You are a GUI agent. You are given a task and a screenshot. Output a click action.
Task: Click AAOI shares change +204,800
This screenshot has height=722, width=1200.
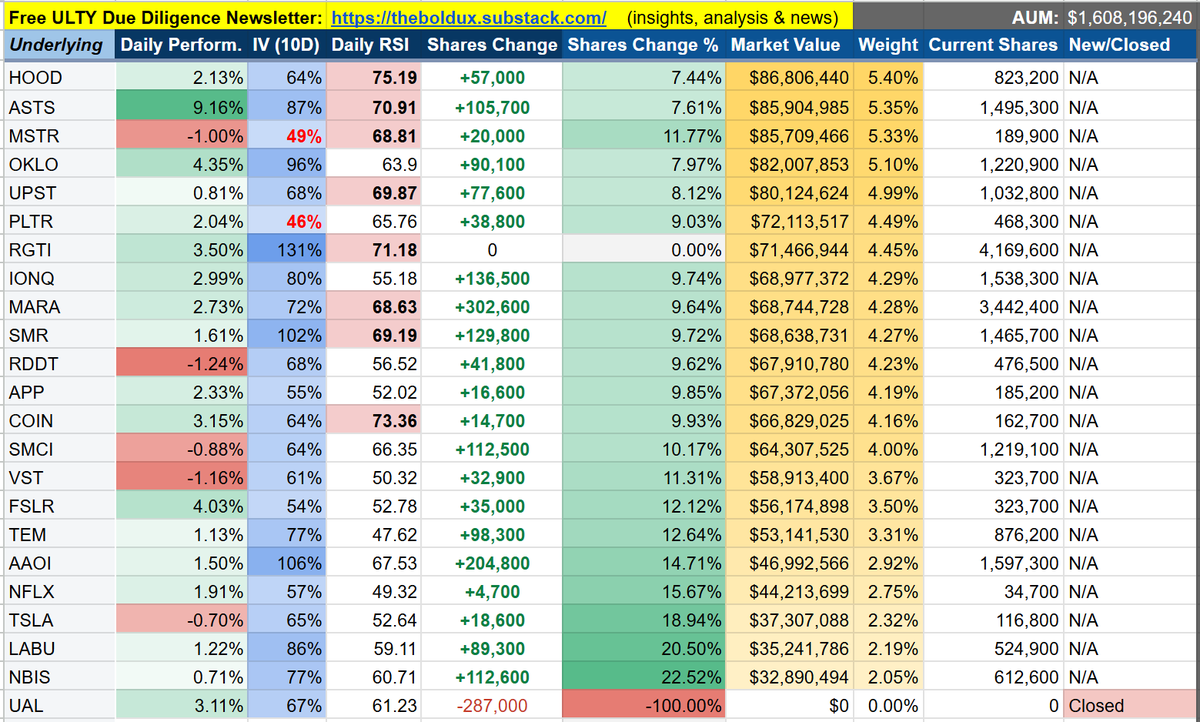[x=491, y=562]
